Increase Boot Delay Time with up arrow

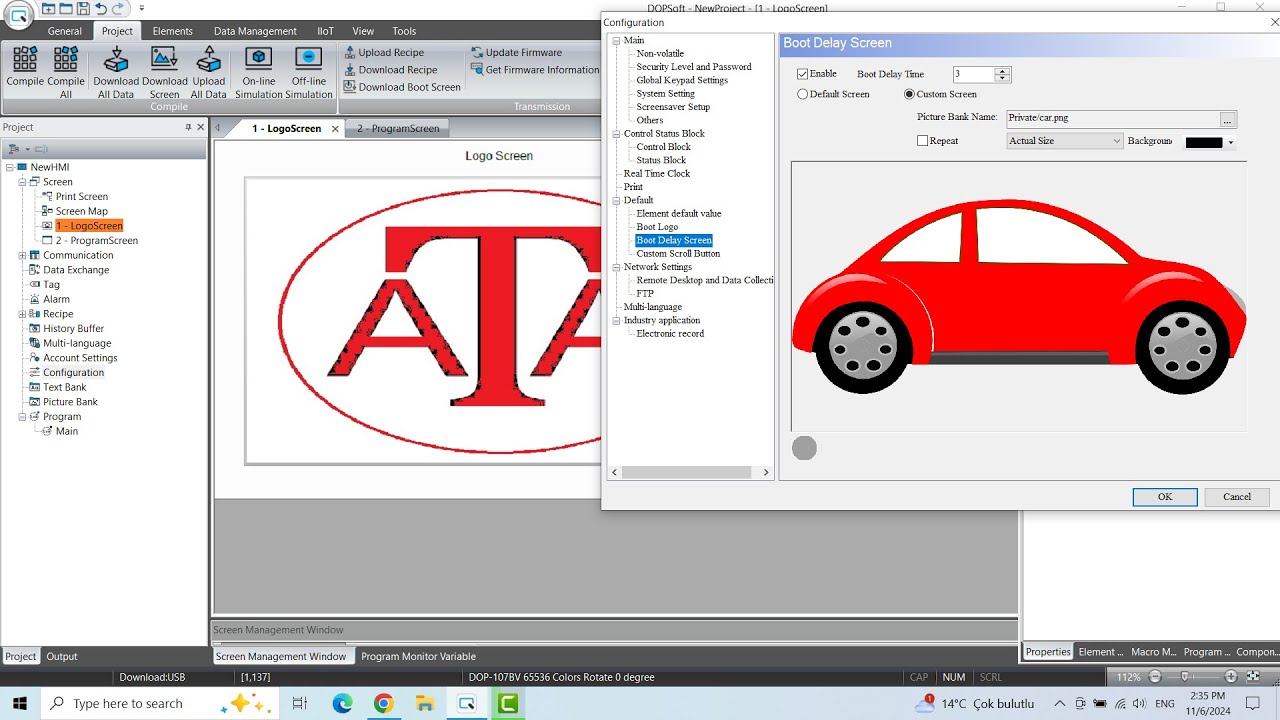tap(1003, 70)
